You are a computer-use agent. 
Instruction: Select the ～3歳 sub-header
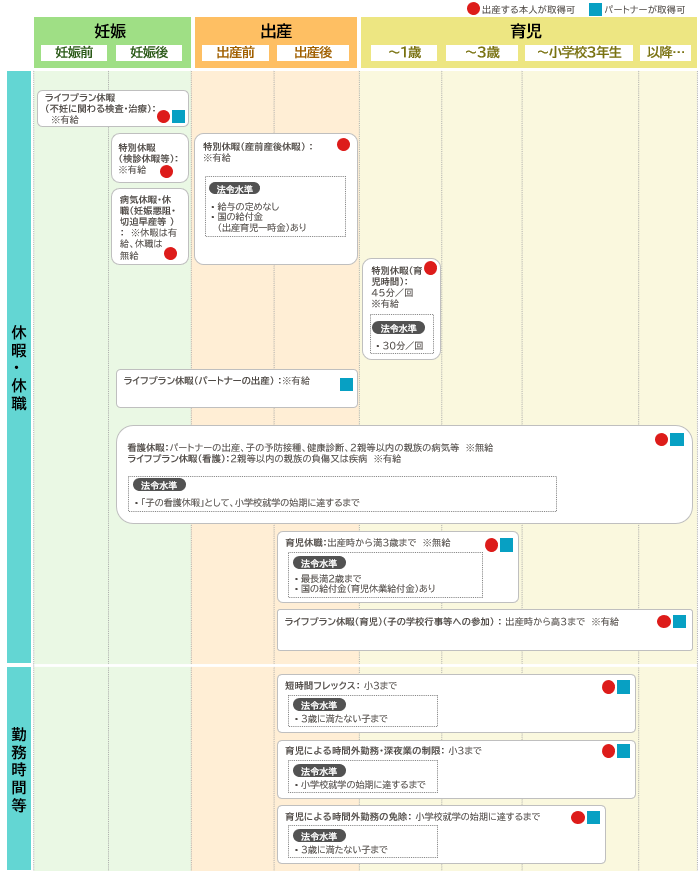pyautogui.click(x=482, y=53)
